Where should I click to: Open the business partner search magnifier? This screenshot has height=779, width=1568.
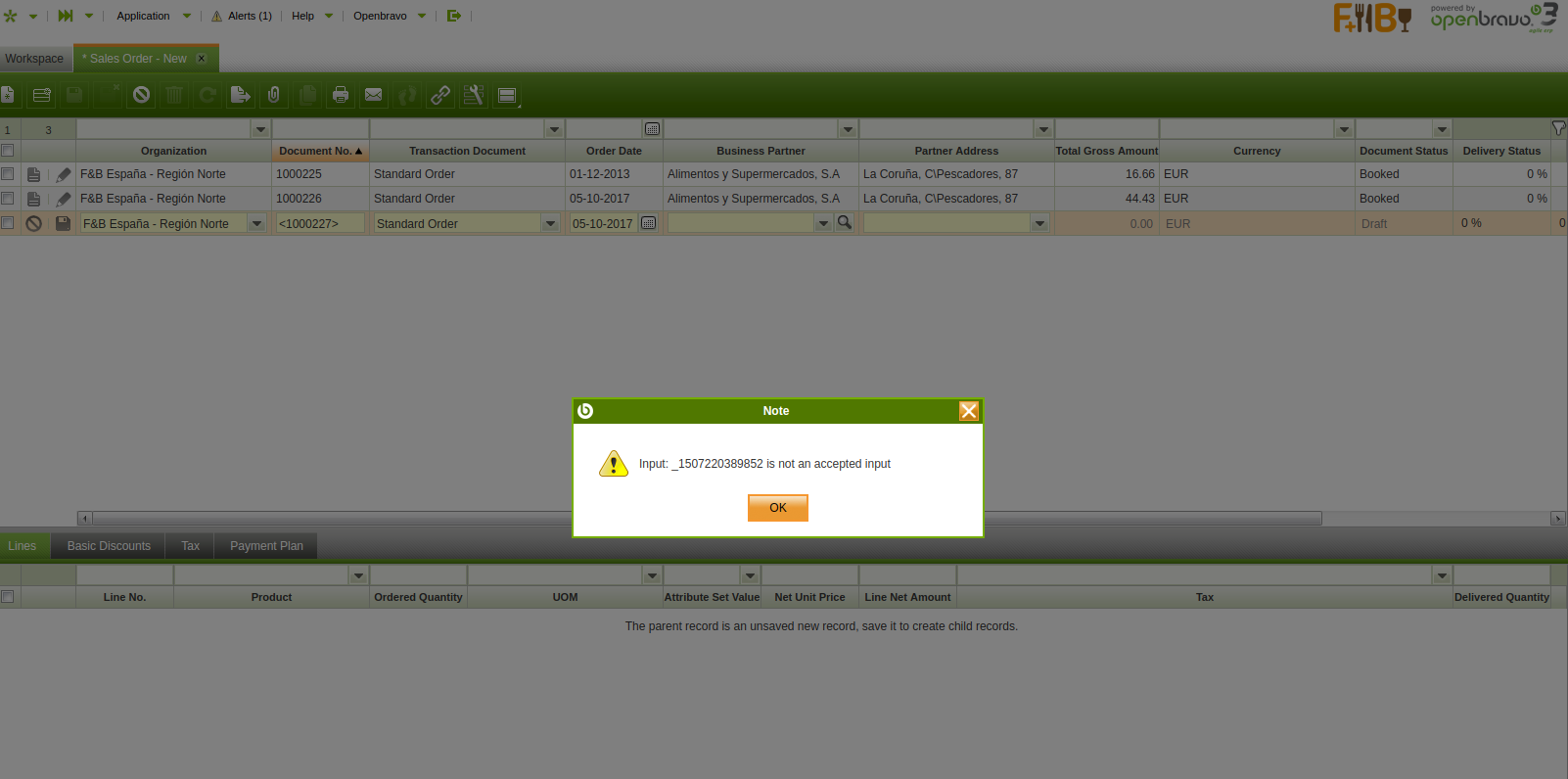845,223
